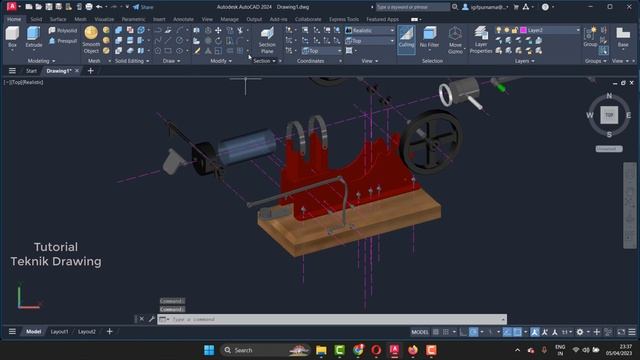Click the Polysolid tool
Screen dimensions: 640x360
pos(63,31)
